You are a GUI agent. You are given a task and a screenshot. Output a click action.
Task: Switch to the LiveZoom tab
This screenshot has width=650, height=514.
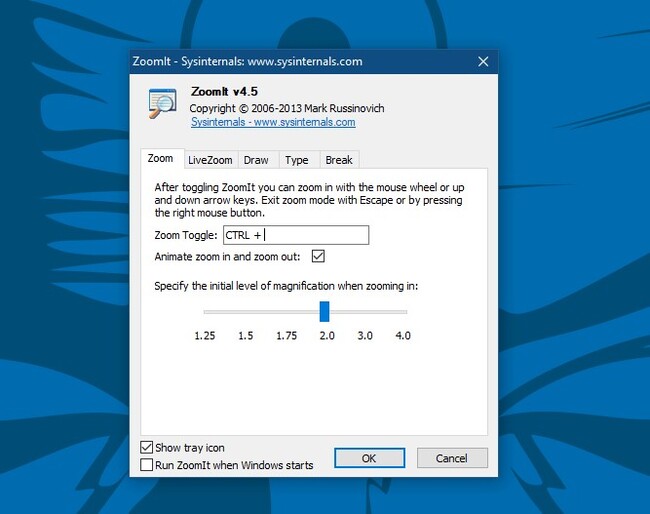pyautogui.click(x=210, y=160)
